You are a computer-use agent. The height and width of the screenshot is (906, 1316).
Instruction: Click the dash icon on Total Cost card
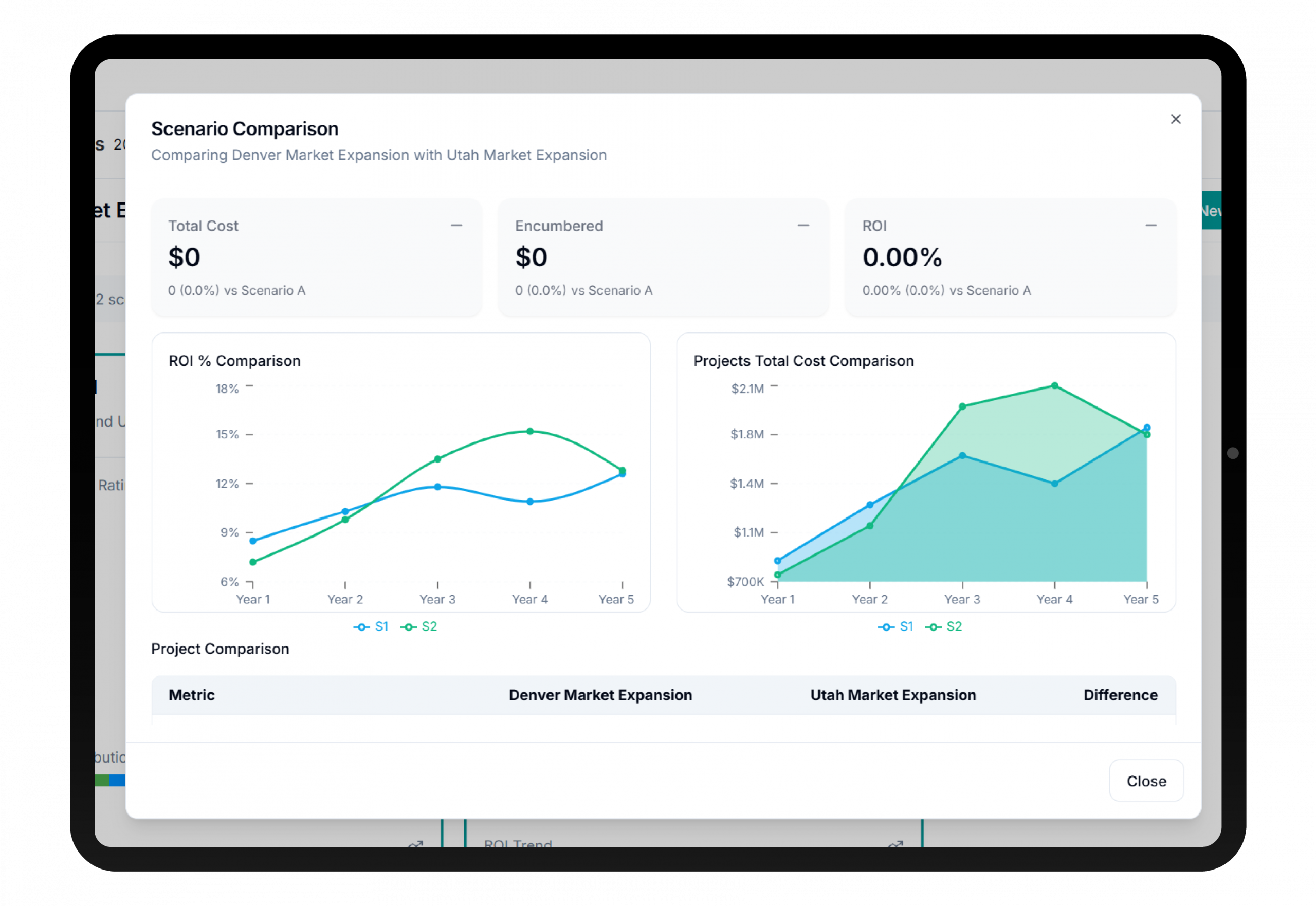coord(456,226)
